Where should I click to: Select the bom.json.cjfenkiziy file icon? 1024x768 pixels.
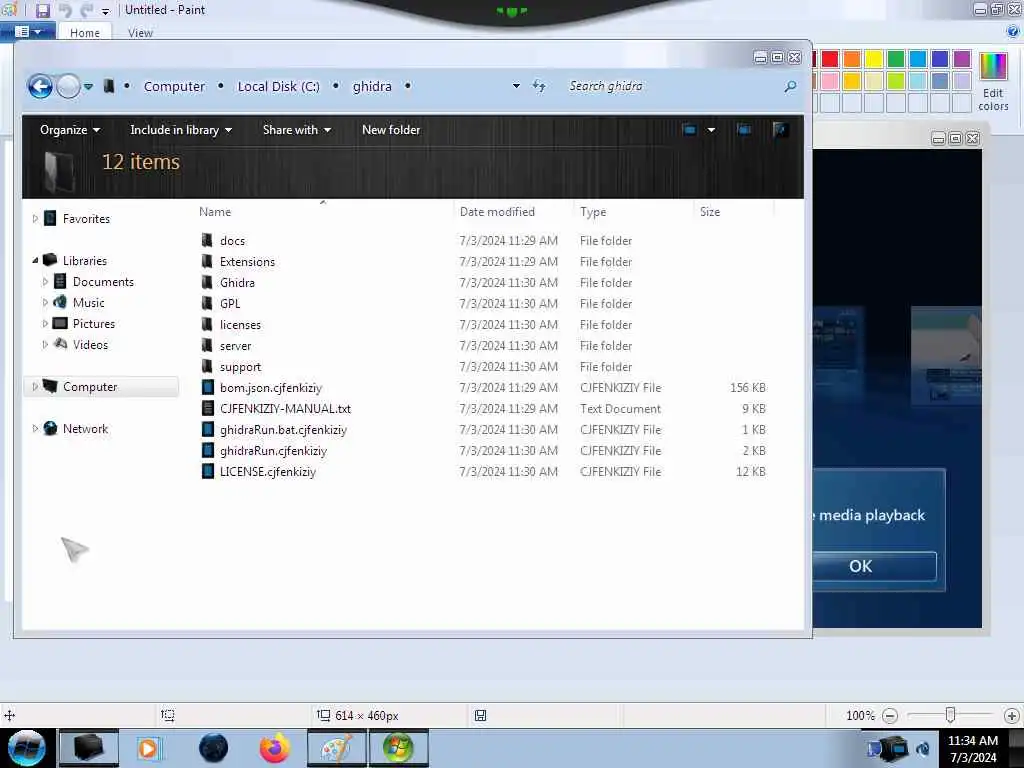tap(208, 387)
